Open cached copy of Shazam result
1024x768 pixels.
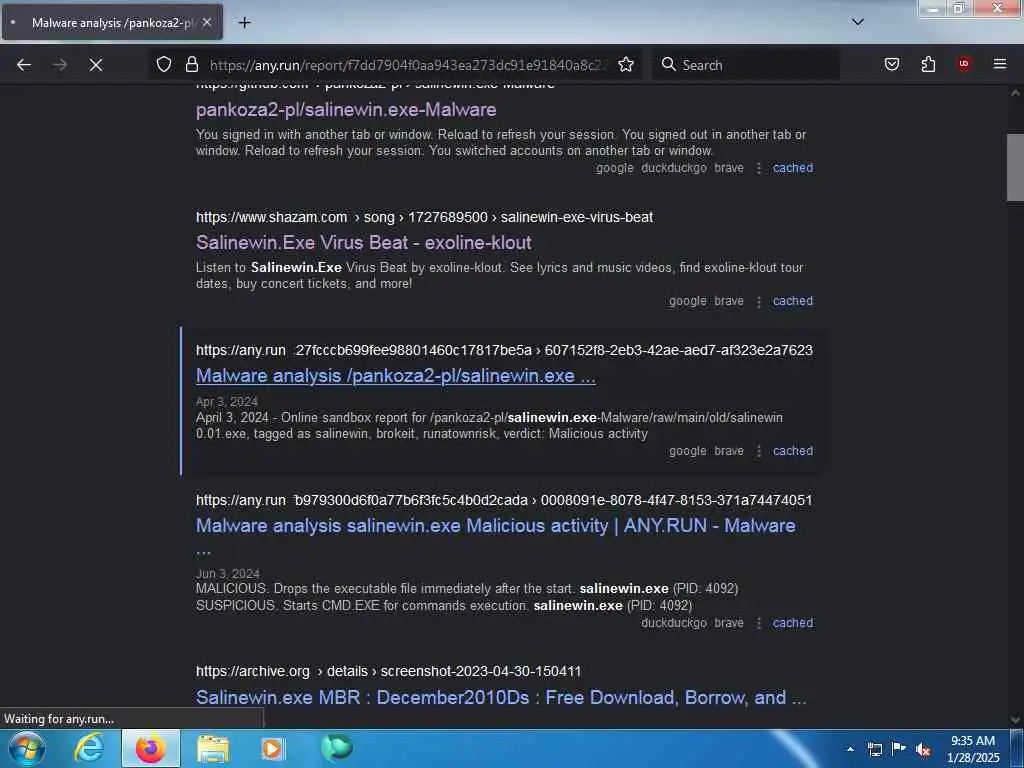click(x=793, y=301)
